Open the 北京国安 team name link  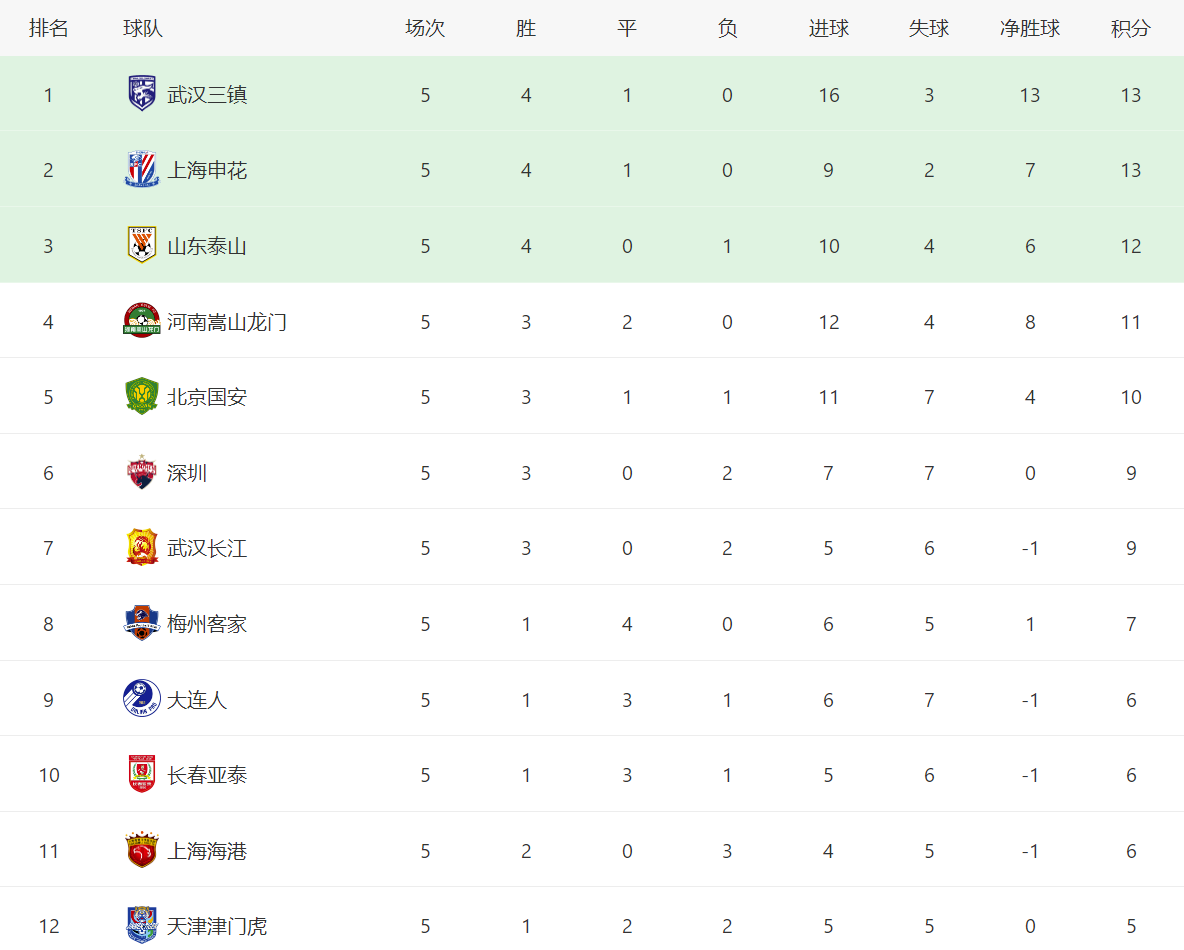207,397
